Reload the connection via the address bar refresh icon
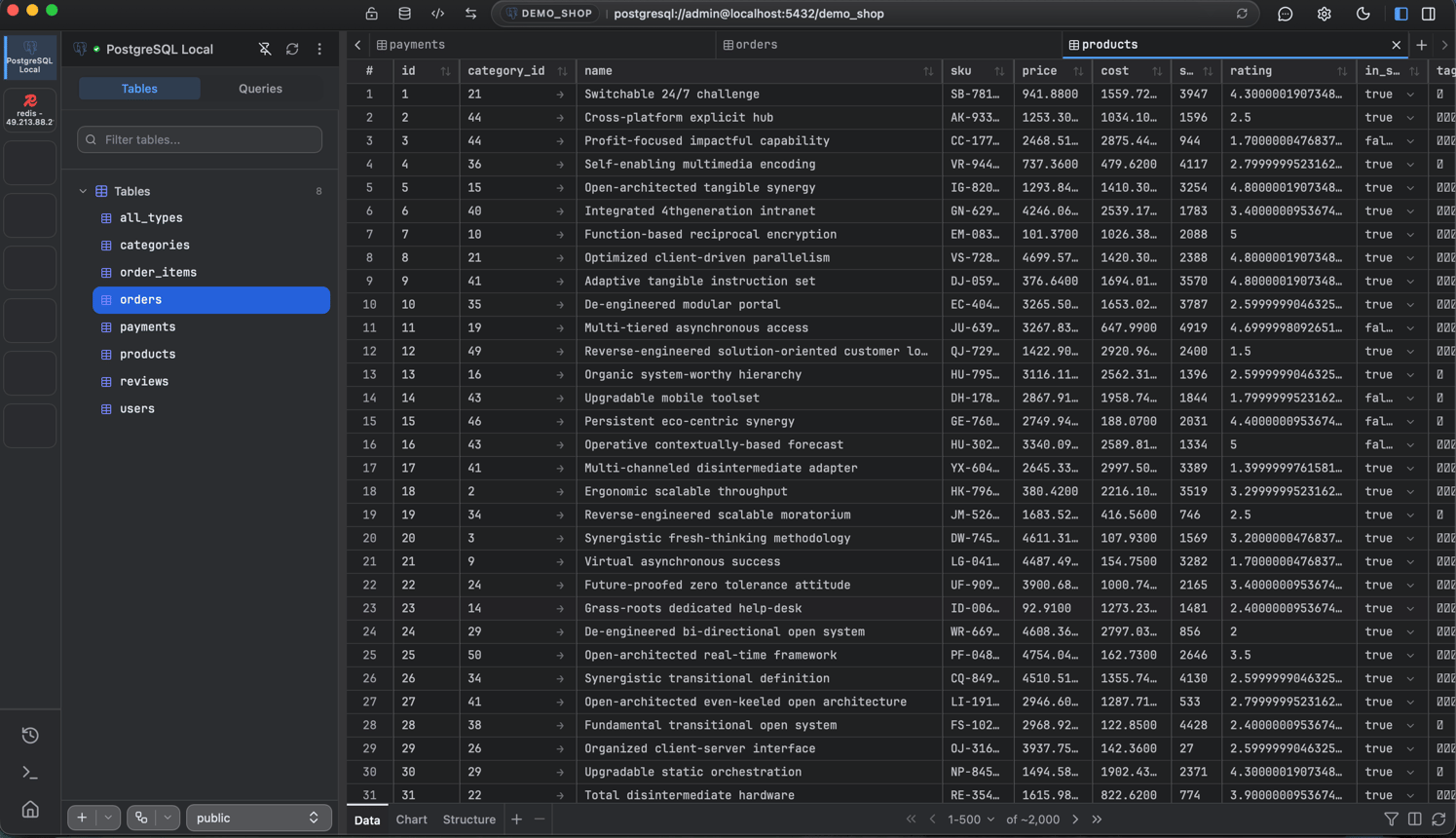This screenshot has width=1456, height=838. 1242,14
